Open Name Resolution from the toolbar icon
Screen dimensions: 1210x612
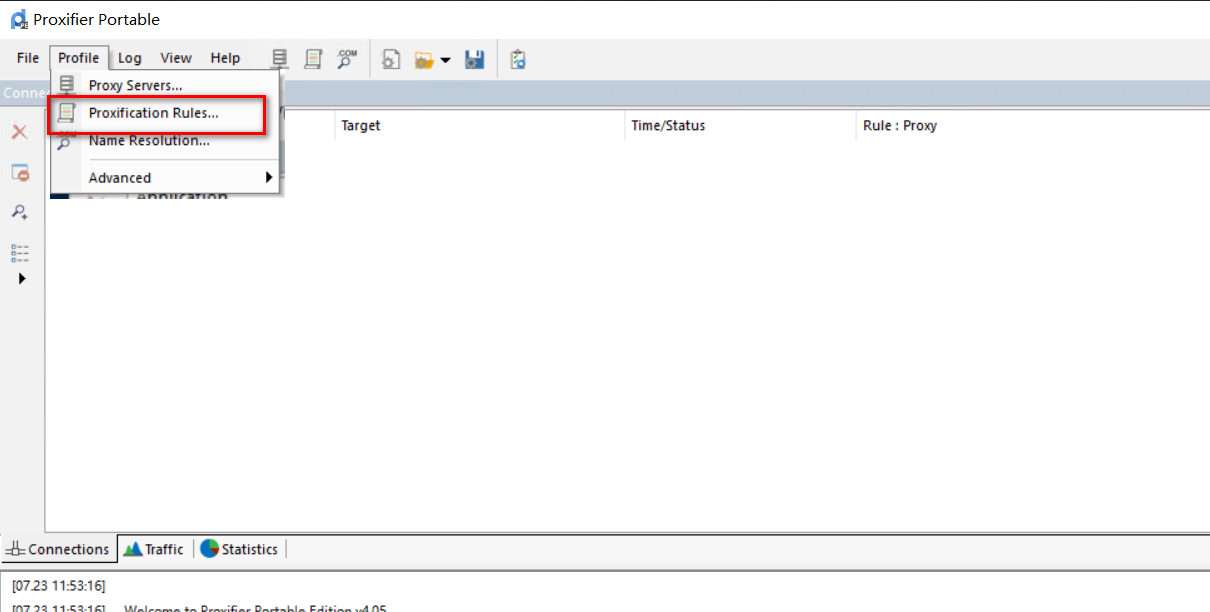tap(347, 59)
